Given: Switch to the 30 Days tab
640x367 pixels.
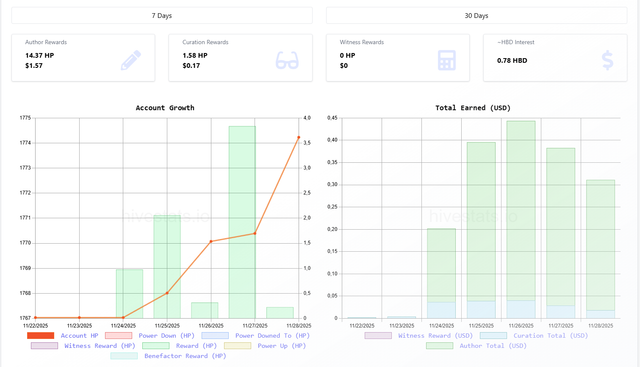Looking at the screenshot, I should tap(476, 16).
